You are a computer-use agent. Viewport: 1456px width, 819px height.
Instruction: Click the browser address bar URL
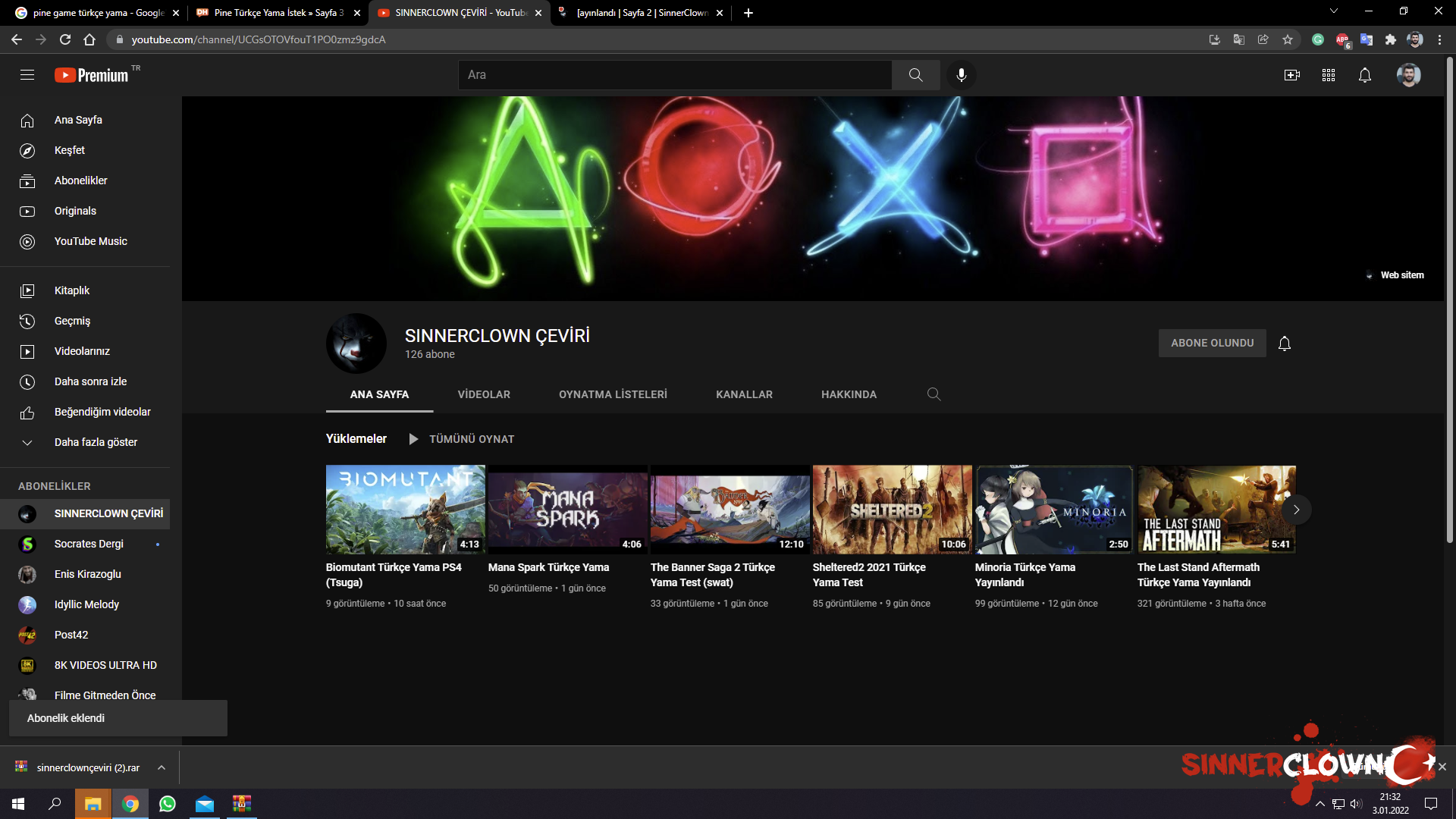[x=259, y=39]
